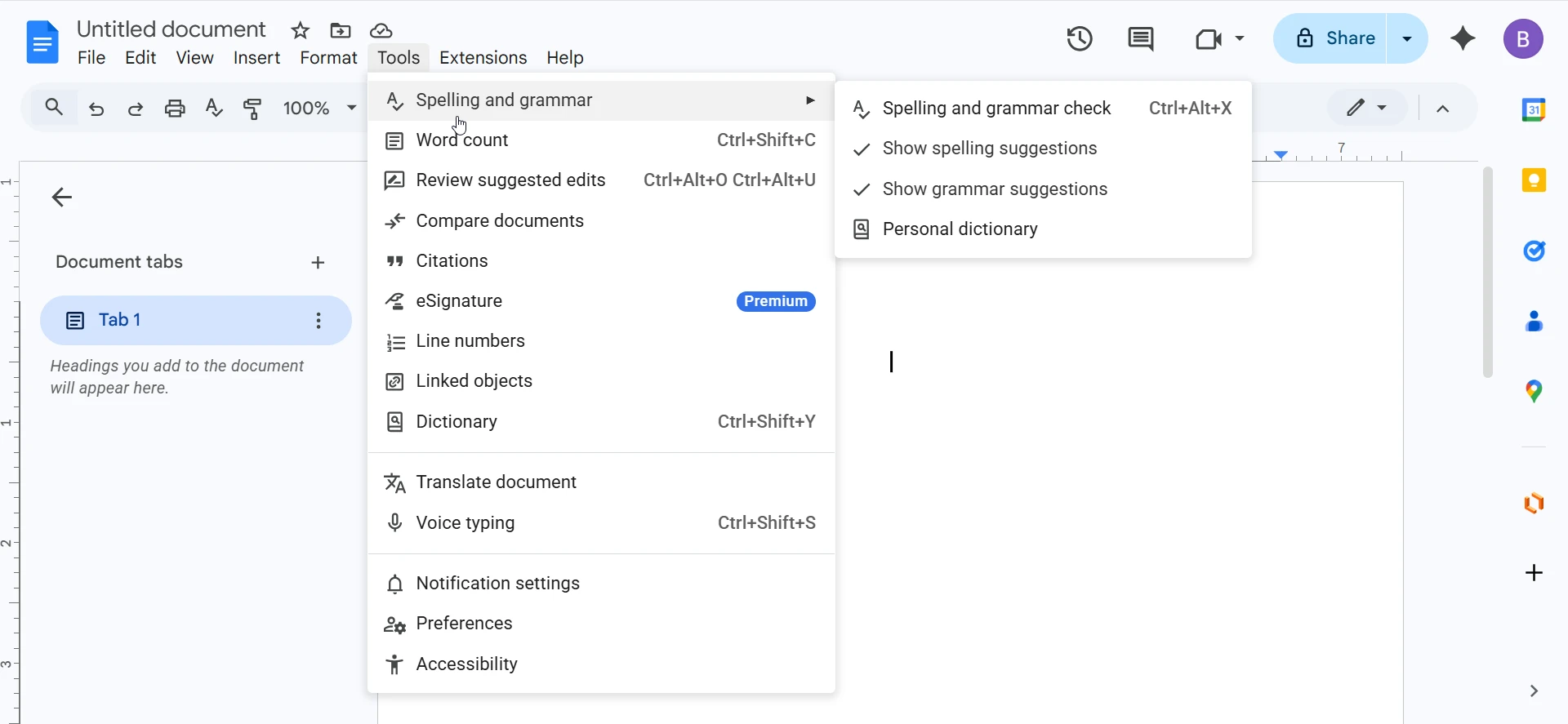The height and width of the screenshot is (724, 1568).
Task: Click the Gemini sparkle icon
Action: tap(1463, 38)
